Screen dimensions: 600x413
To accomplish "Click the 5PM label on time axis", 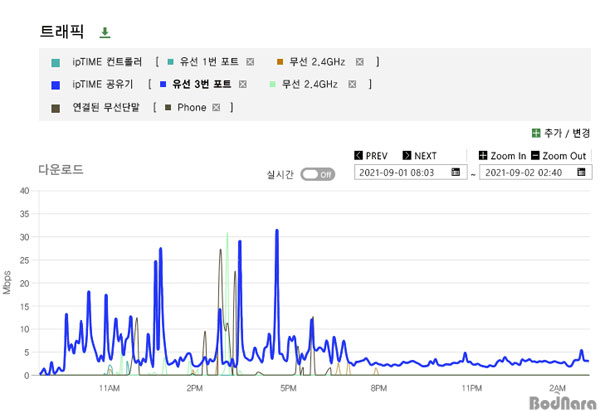I will [289, 389].
